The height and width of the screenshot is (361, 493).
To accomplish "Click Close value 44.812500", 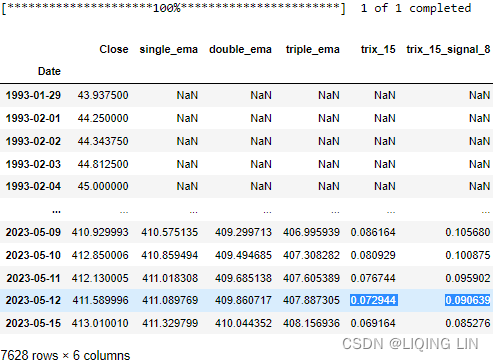I will 103,164.
